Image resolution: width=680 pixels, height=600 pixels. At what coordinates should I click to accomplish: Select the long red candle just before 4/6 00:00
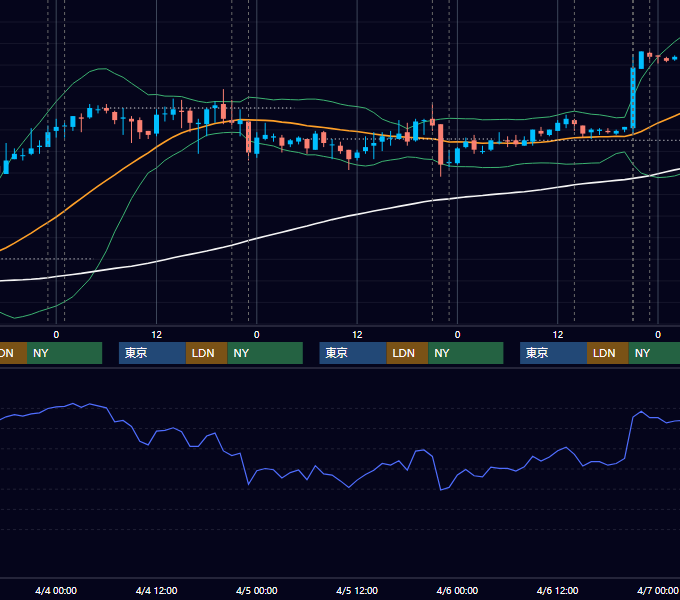tap(441, 144)
